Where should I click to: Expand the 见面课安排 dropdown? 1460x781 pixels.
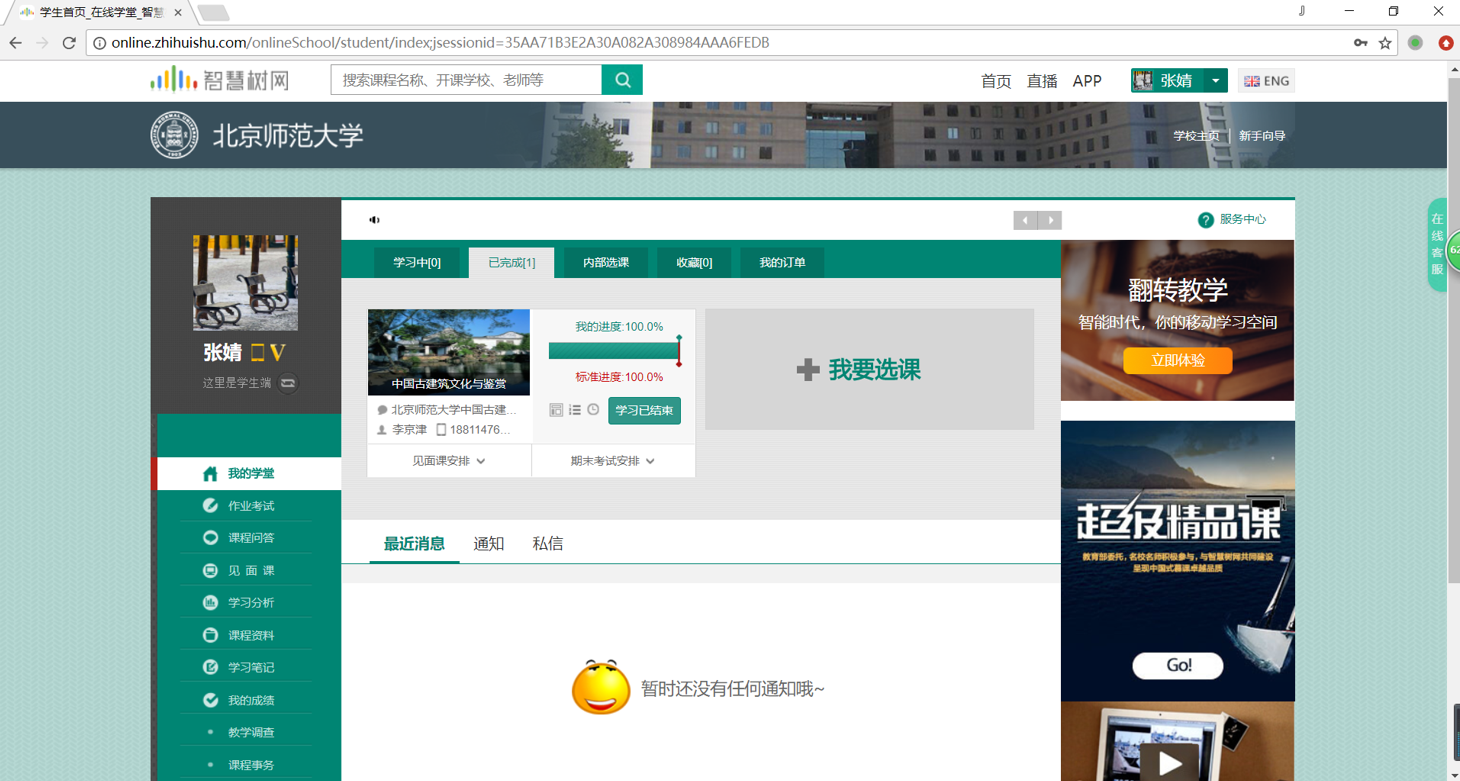click(x=449, y=461)
